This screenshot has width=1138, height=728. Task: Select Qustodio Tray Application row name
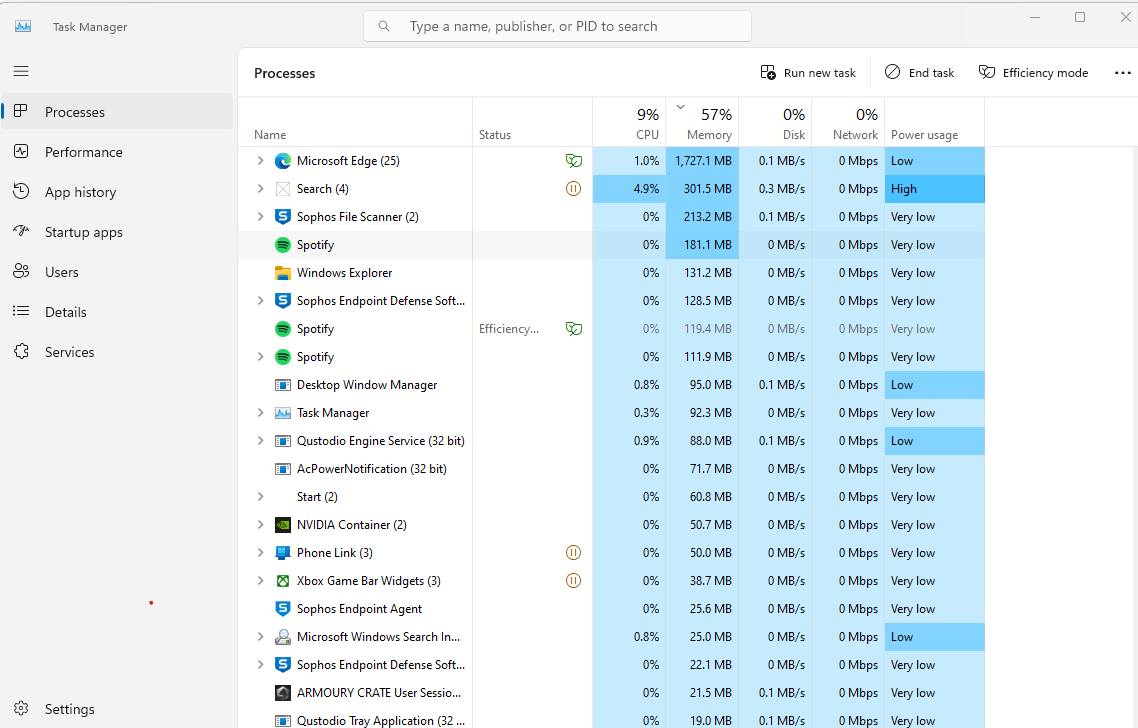pos(381,721)
